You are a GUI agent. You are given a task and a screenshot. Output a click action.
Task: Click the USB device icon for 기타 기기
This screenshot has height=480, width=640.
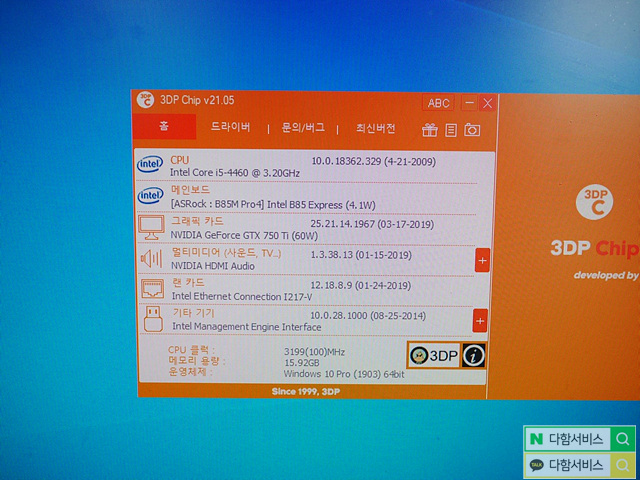pos(153,319)
